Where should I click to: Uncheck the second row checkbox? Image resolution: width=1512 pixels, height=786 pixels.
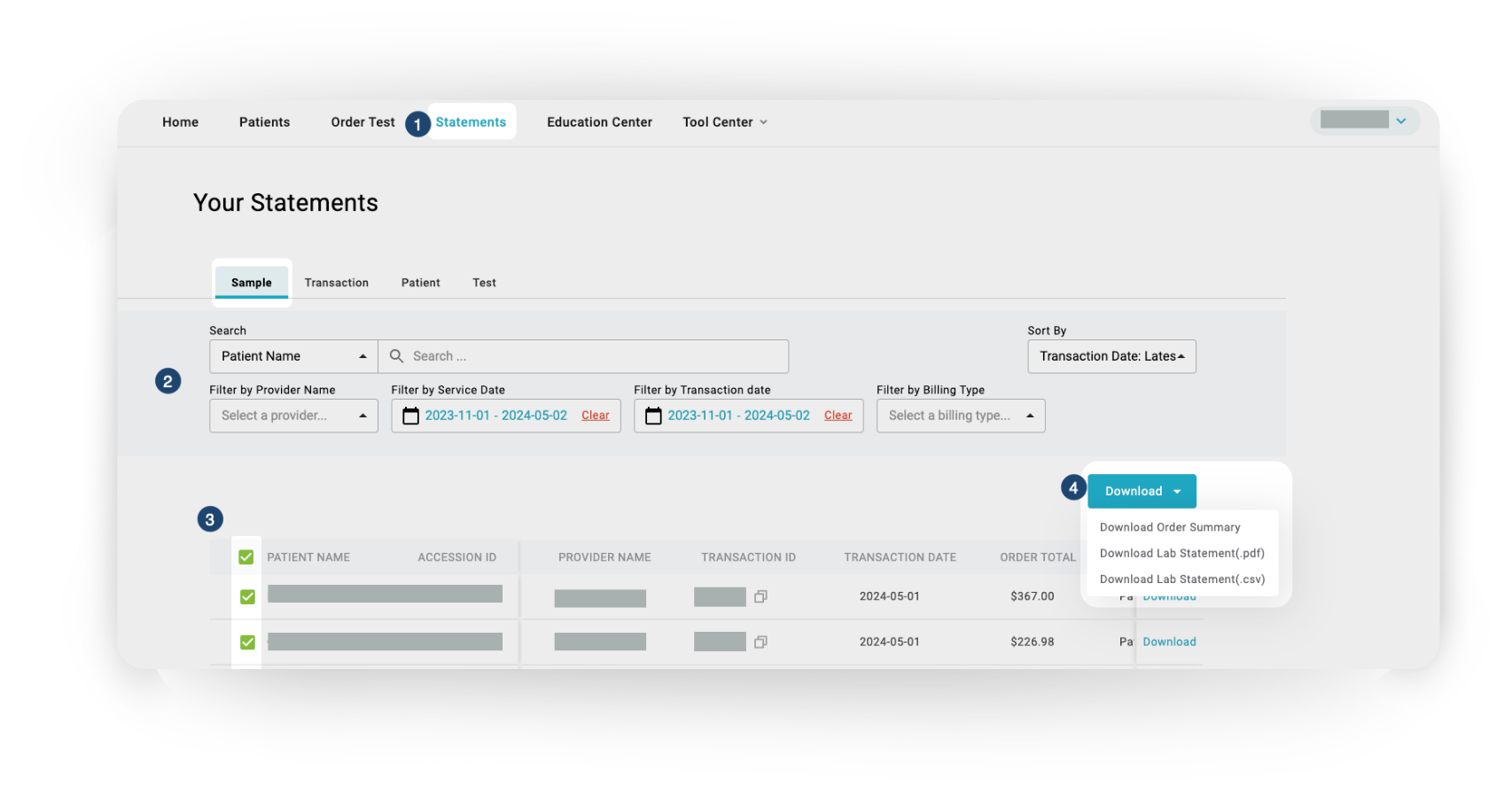tap(247, 642)
